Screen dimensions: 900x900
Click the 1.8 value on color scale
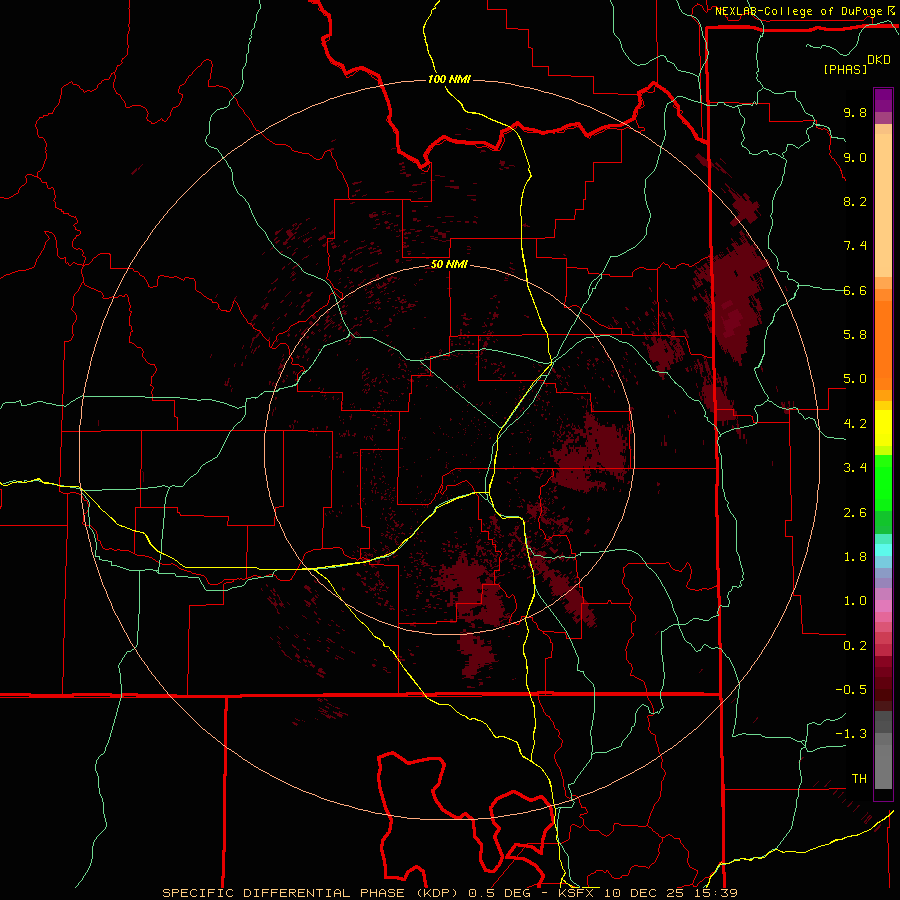855,557
